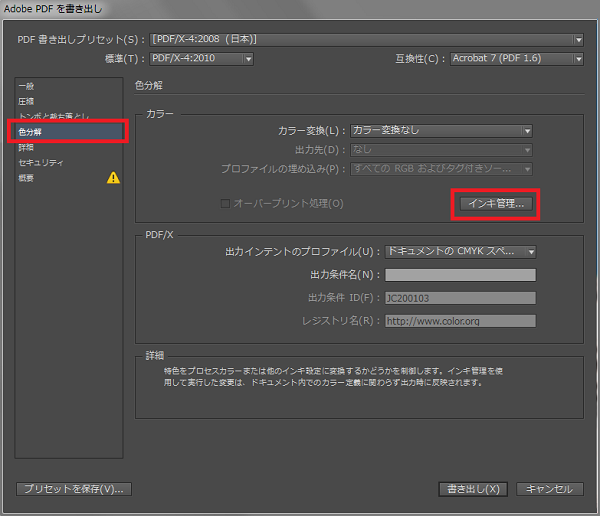
Task: Select 詳細 in the category list
Action: pyautogui.click(x=69, y=147)
